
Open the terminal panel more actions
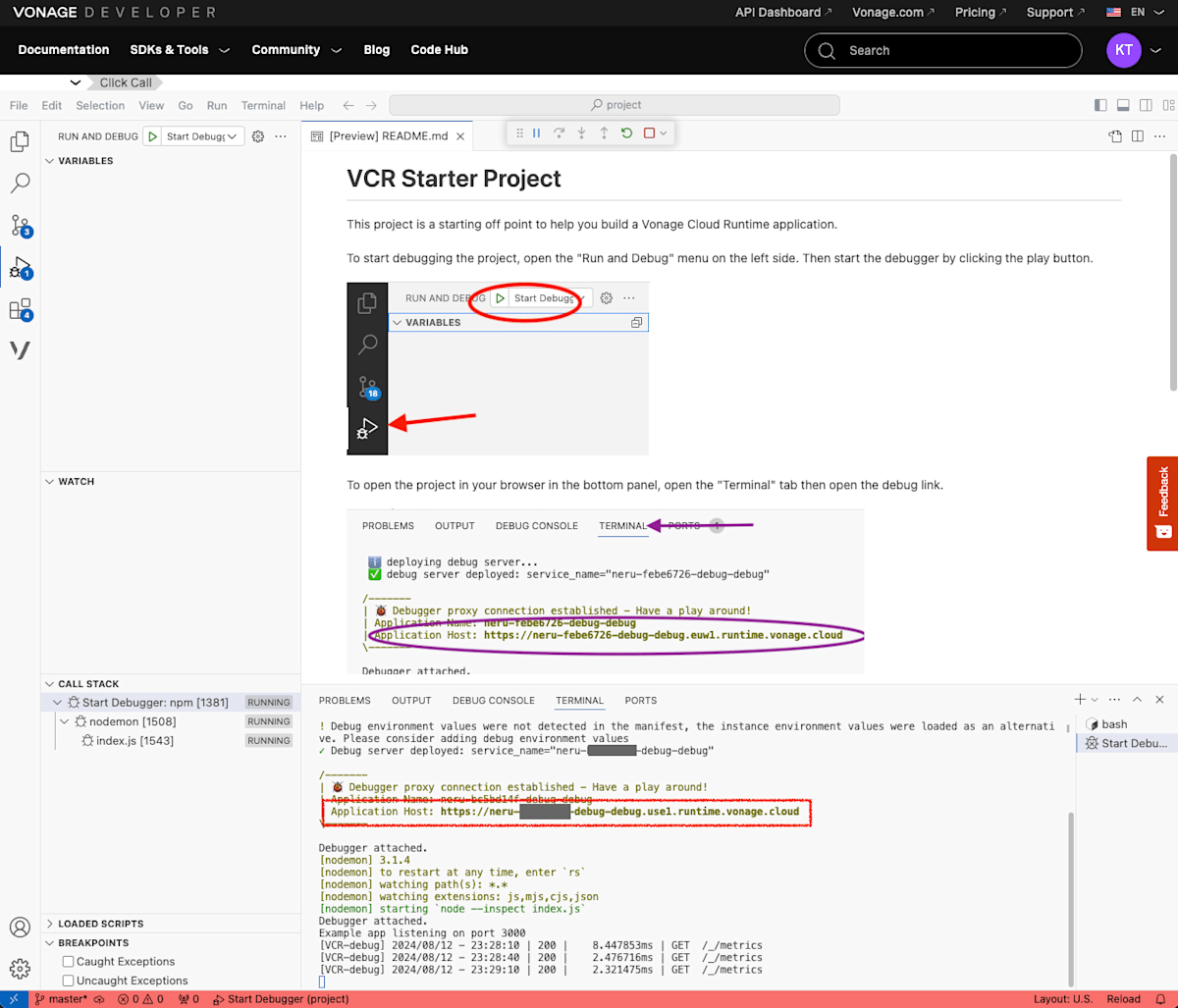tap(1114, 700)
